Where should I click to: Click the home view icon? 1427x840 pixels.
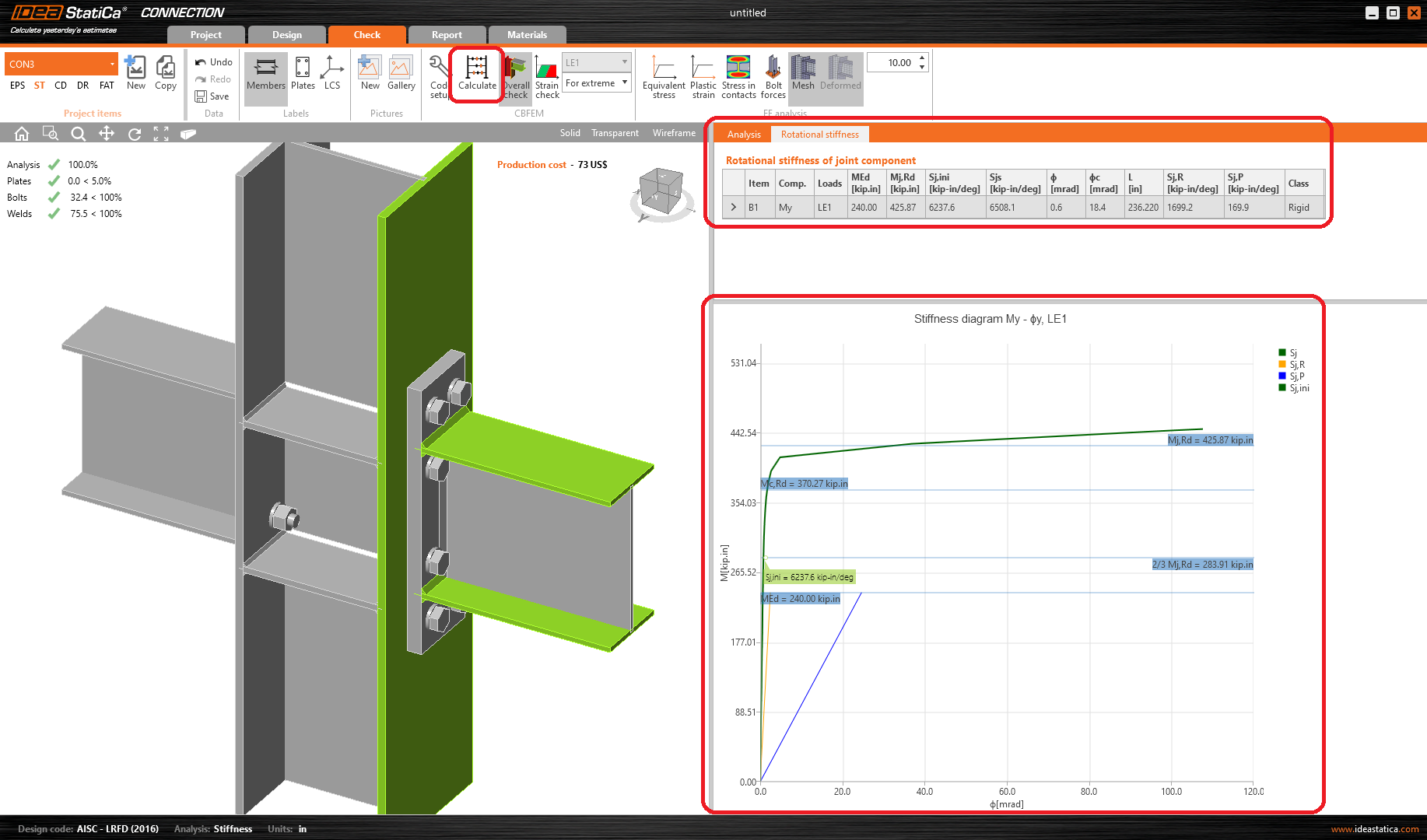tap(22, 134)
